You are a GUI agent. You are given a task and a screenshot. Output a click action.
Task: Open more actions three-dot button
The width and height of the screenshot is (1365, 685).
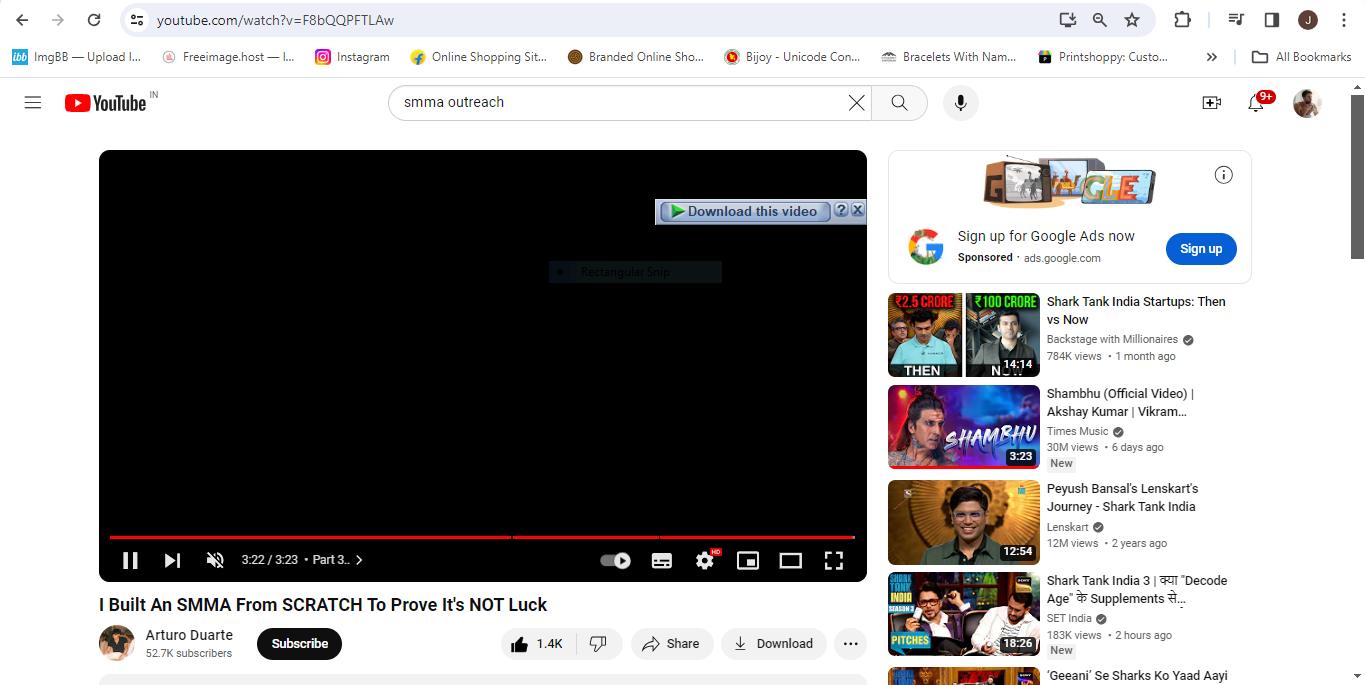[850, 644]
